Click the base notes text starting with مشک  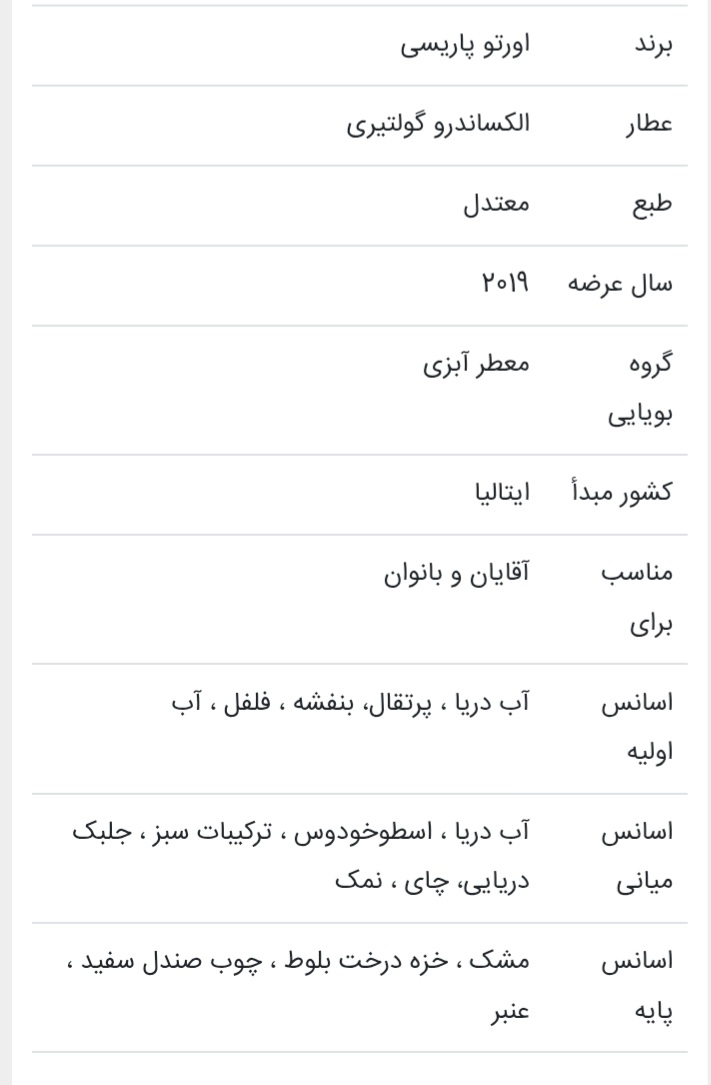(300, 986)
